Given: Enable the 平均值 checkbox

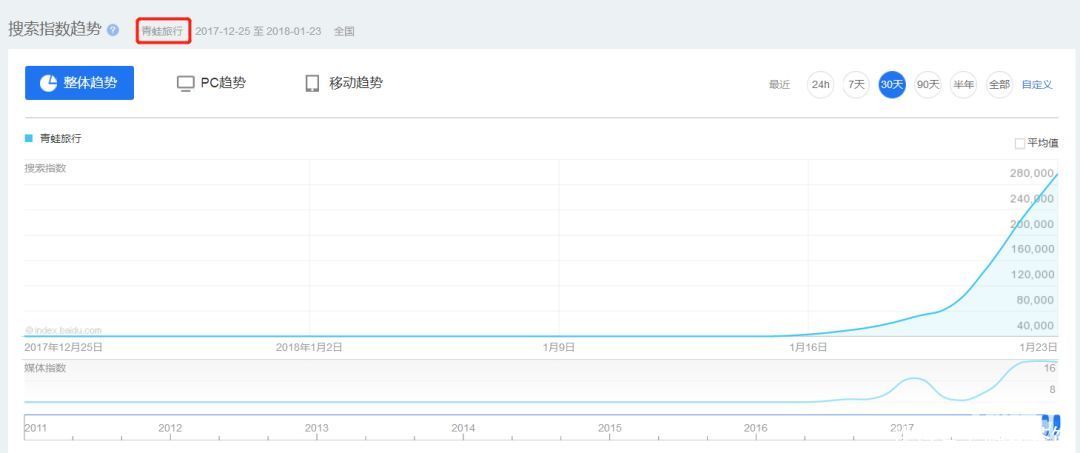Looking at the screenshot, I should point(1019,143).
